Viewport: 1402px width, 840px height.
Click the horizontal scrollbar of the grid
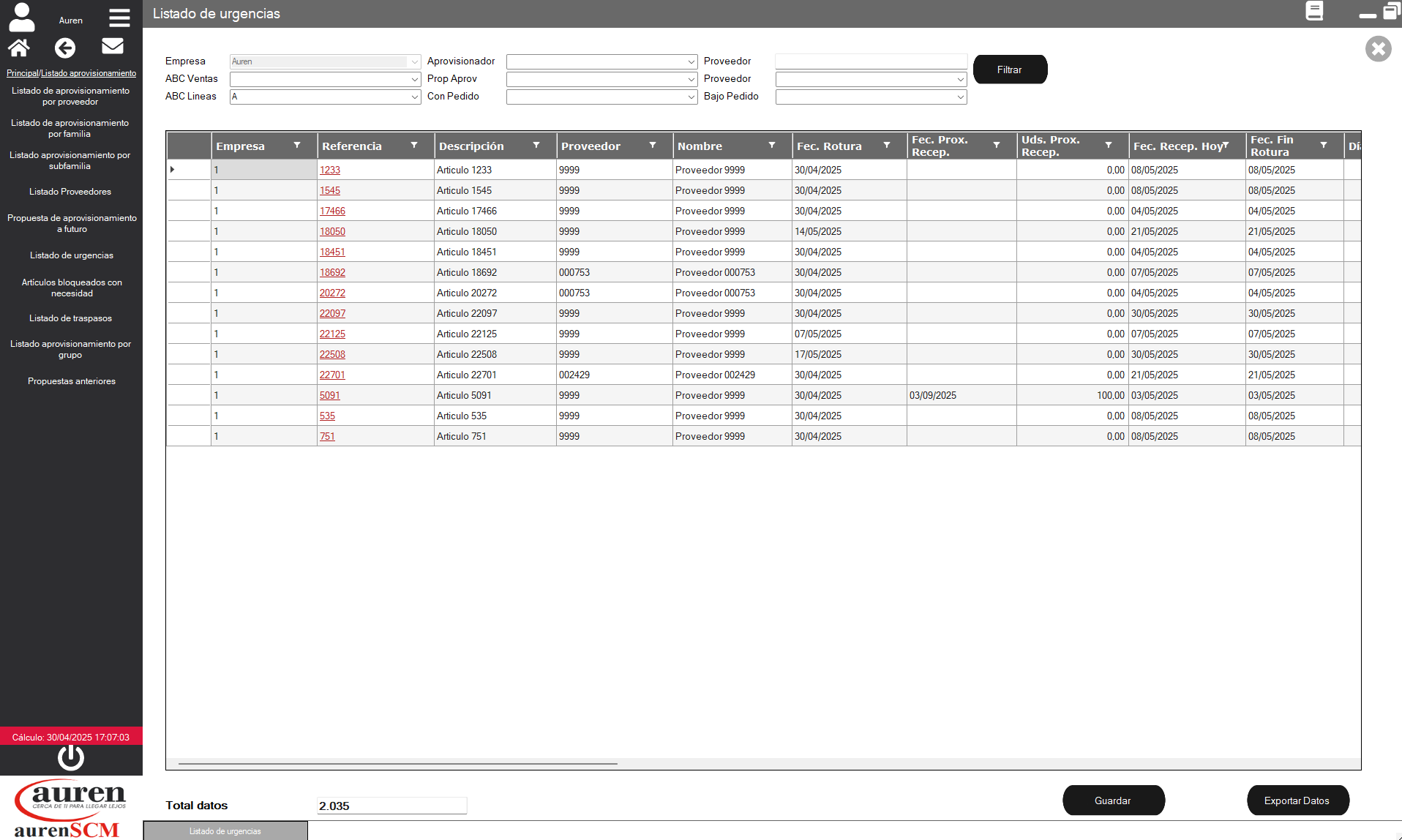point(398,763)
